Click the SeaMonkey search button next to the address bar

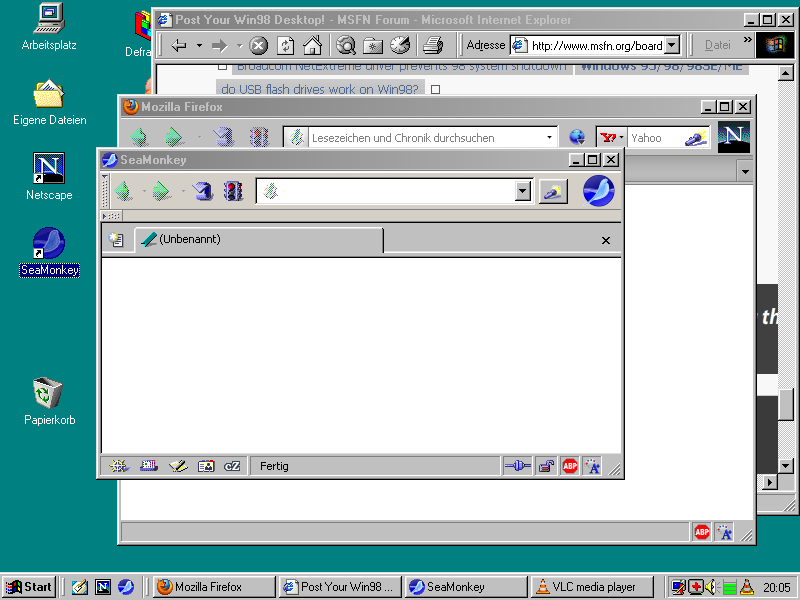tap(553, 191)
